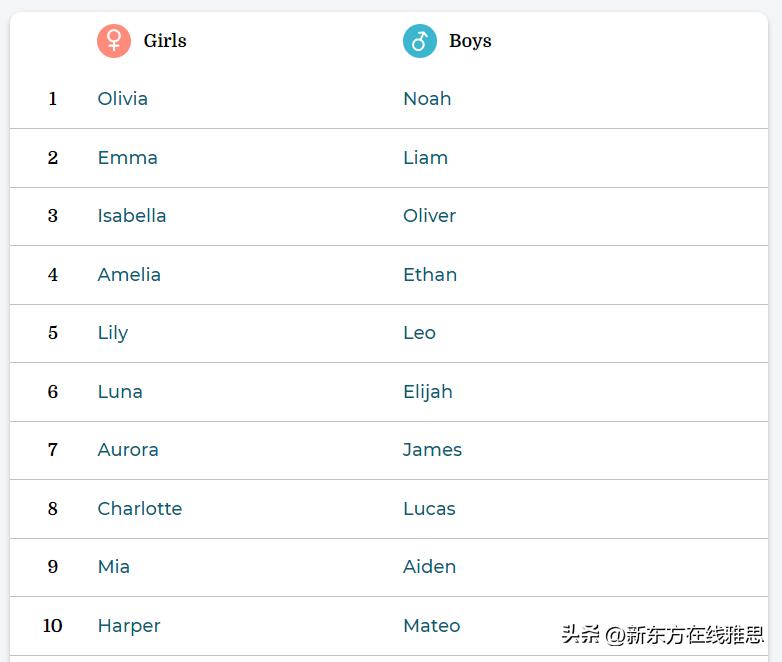This screenshot has height=662, width=782.
Task: Select the girl name Harper
Action: click(129, 626)
